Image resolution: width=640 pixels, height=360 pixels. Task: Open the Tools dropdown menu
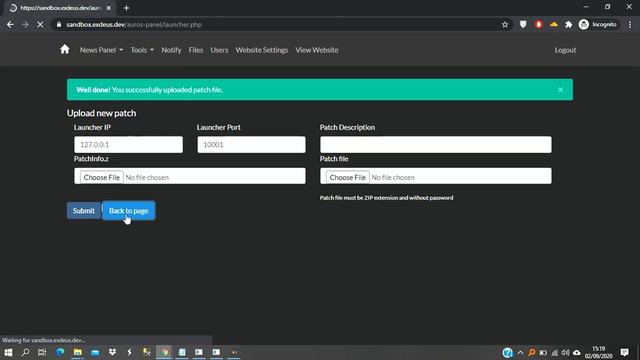(x=142, y=50)
